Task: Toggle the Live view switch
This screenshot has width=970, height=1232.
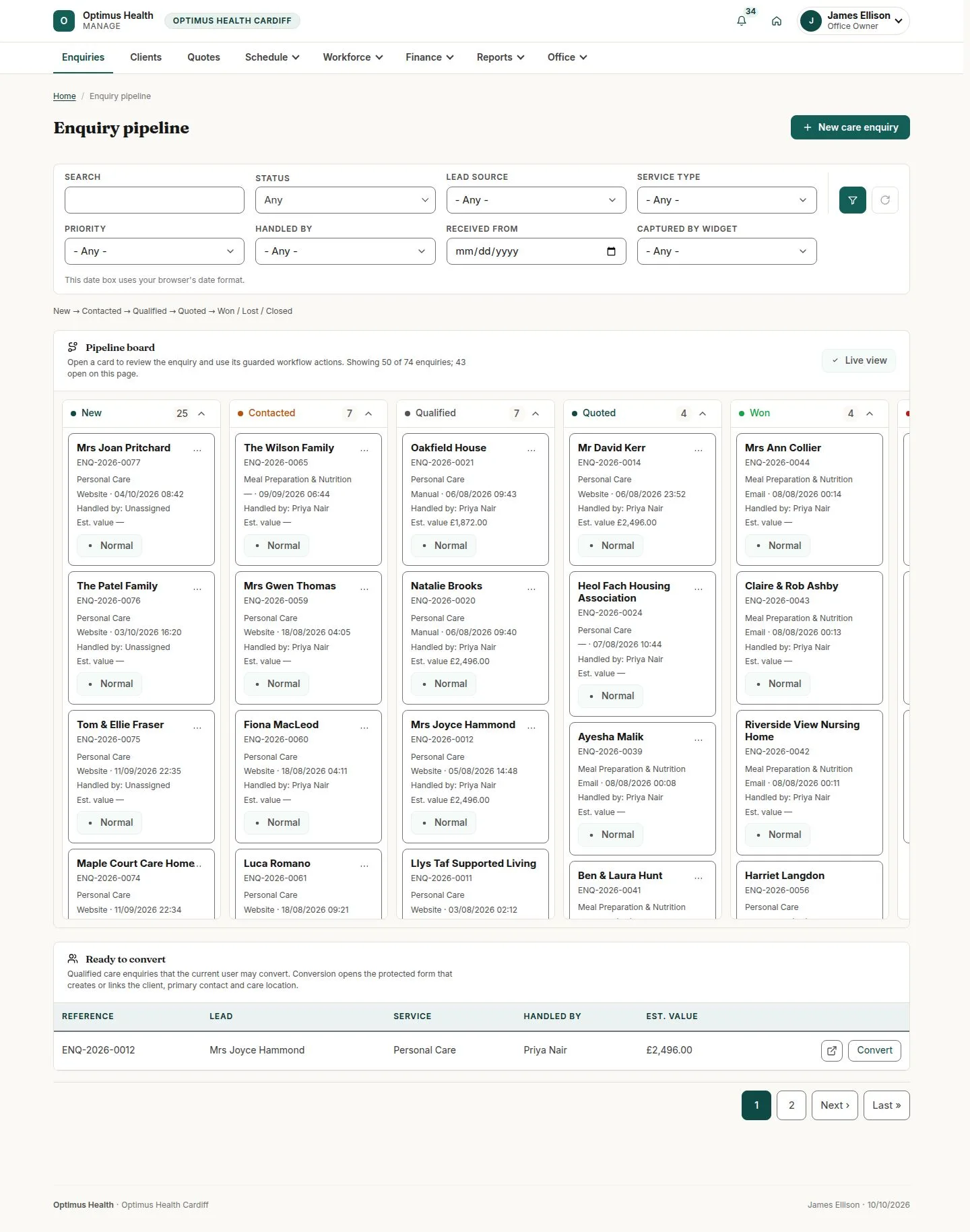Action: (x=859, y=360)
